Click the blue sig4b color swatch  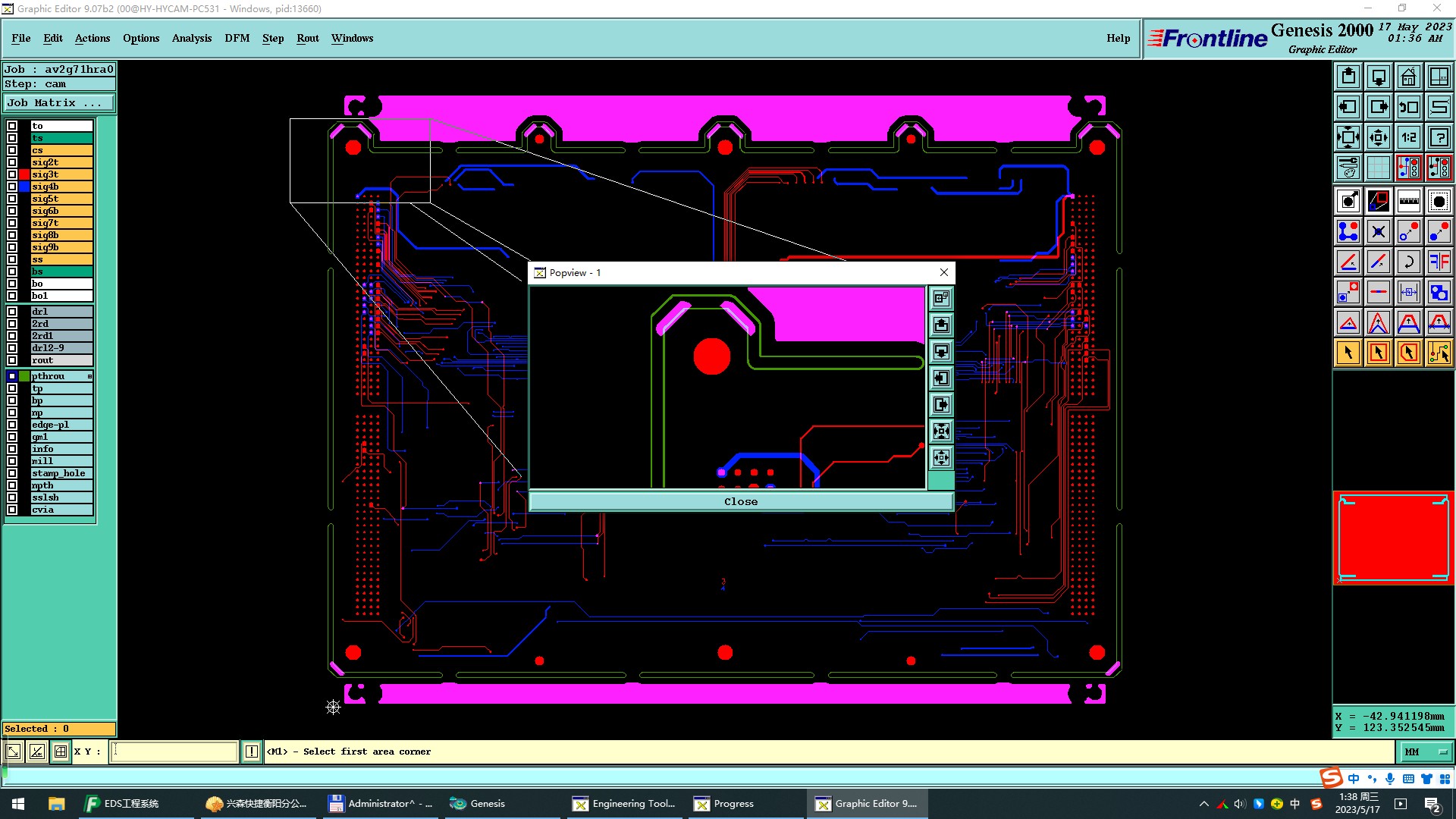(x=24, y=187)
